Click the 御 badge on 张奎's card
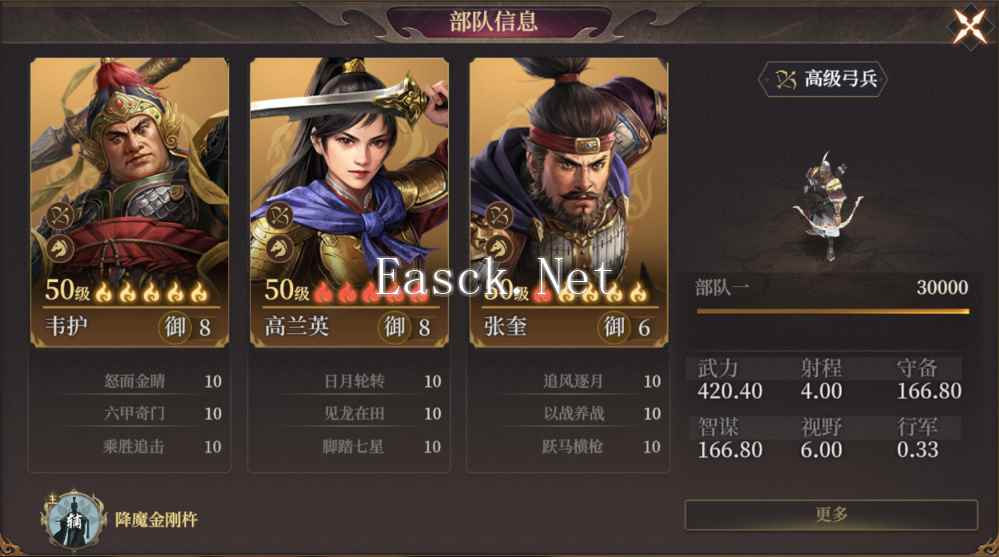The image size is (999, 557). (614, 327)
